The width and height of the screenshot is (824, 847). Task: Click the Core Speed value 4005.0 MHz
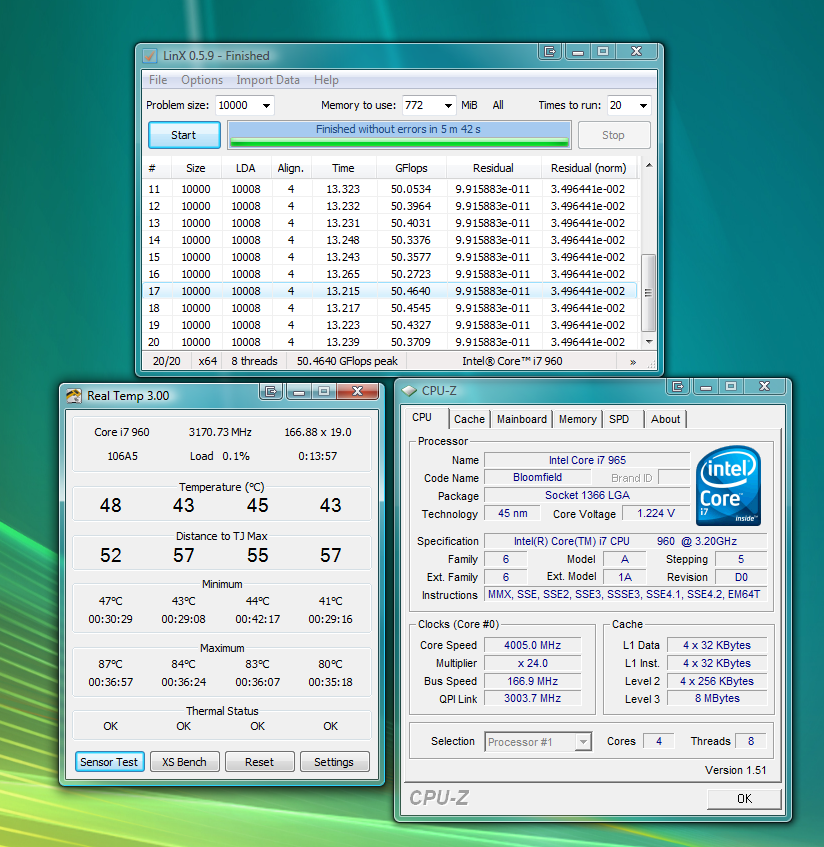[532, 645]
